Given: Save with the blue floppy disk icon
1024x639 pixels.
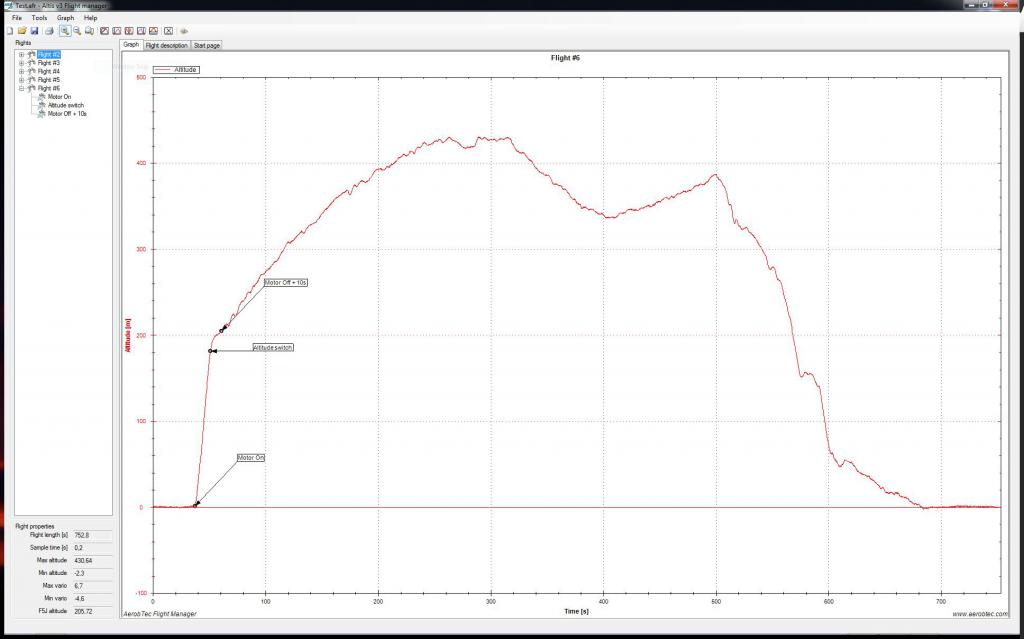Looking at the screenshot, I should point(33,31).
